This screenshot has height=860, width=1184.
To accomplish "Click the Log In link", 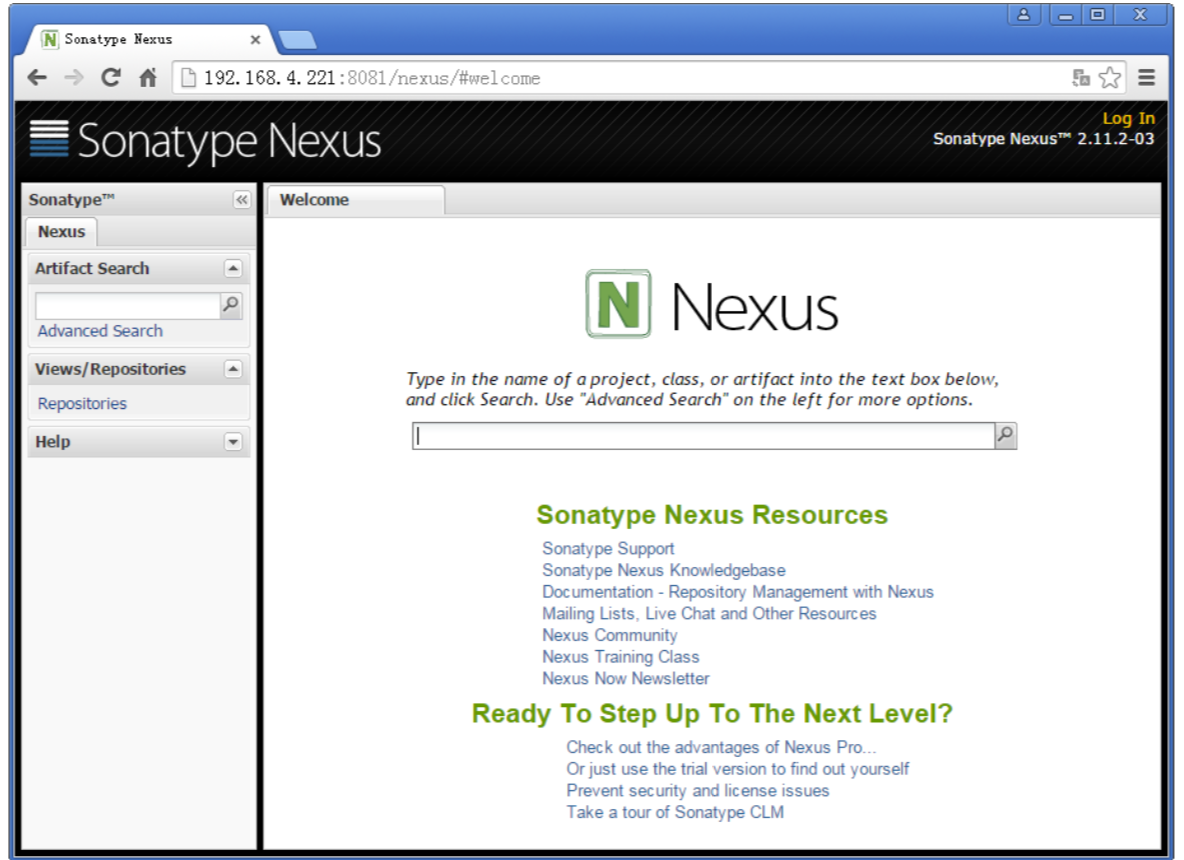I will [x=1128, y=119].
